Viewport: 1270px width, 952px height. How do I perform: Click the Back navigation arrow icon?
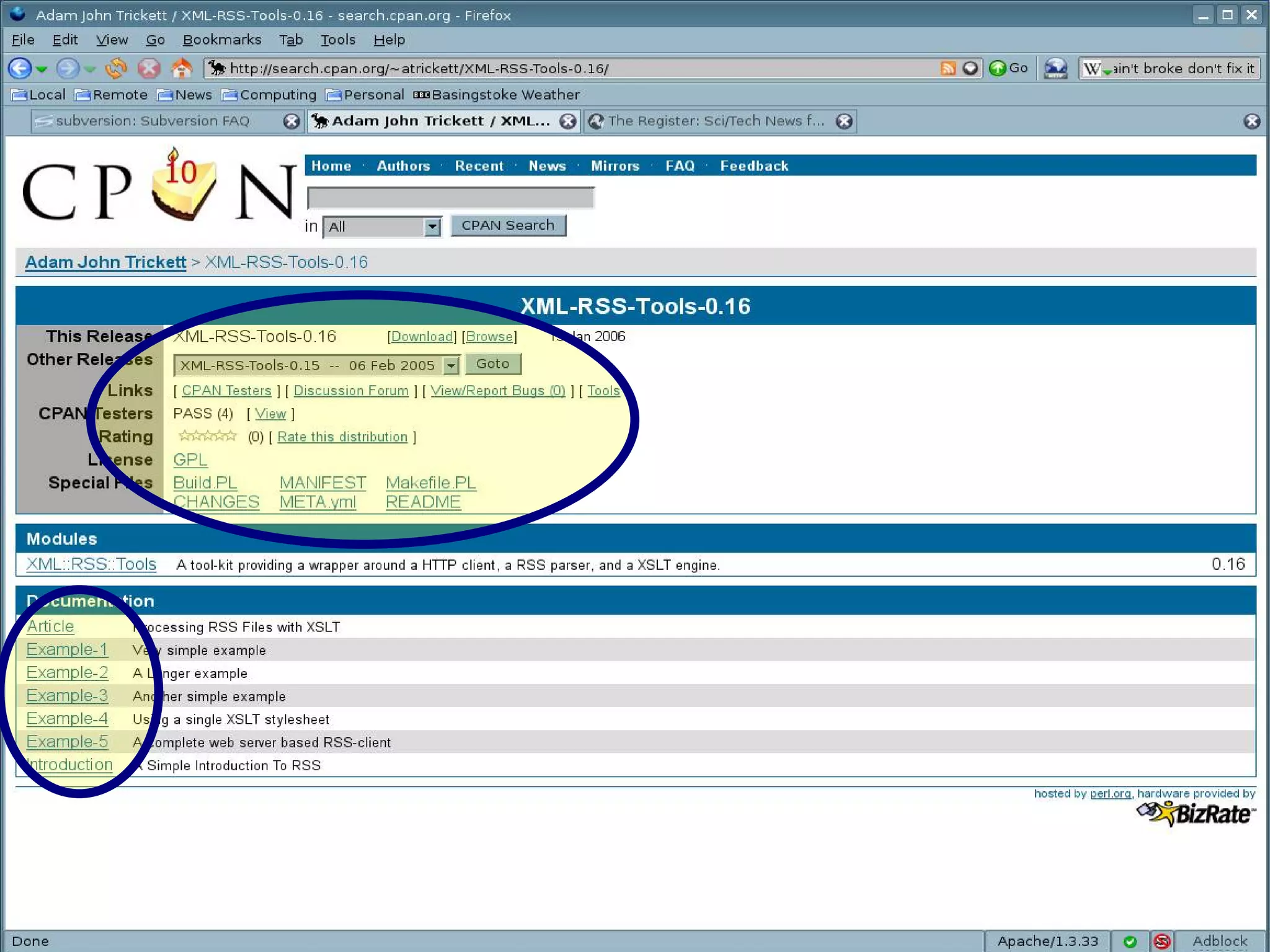tap(20, 68)
